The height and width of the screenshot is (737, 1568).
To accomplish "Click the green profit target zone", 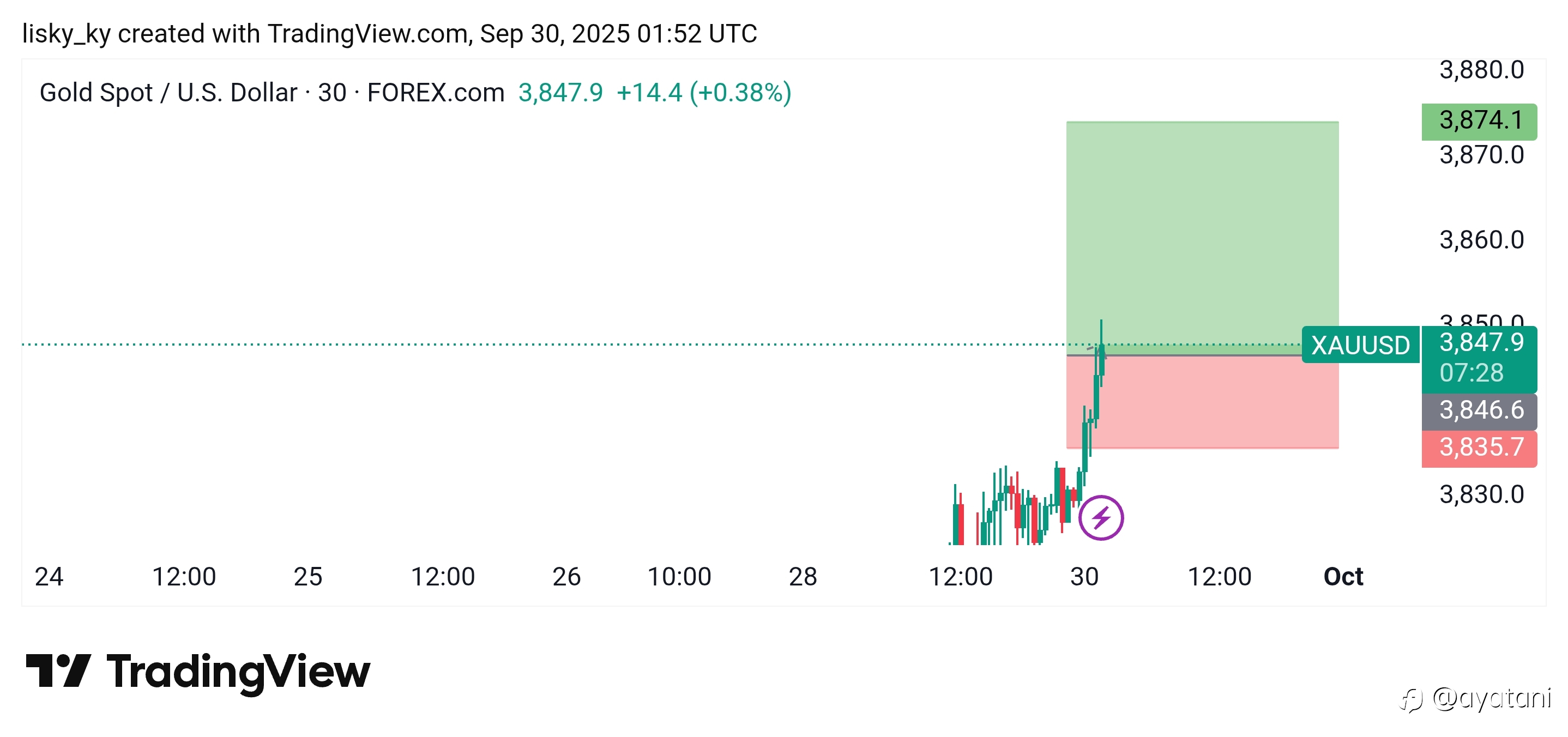I will pos(1202,231).
